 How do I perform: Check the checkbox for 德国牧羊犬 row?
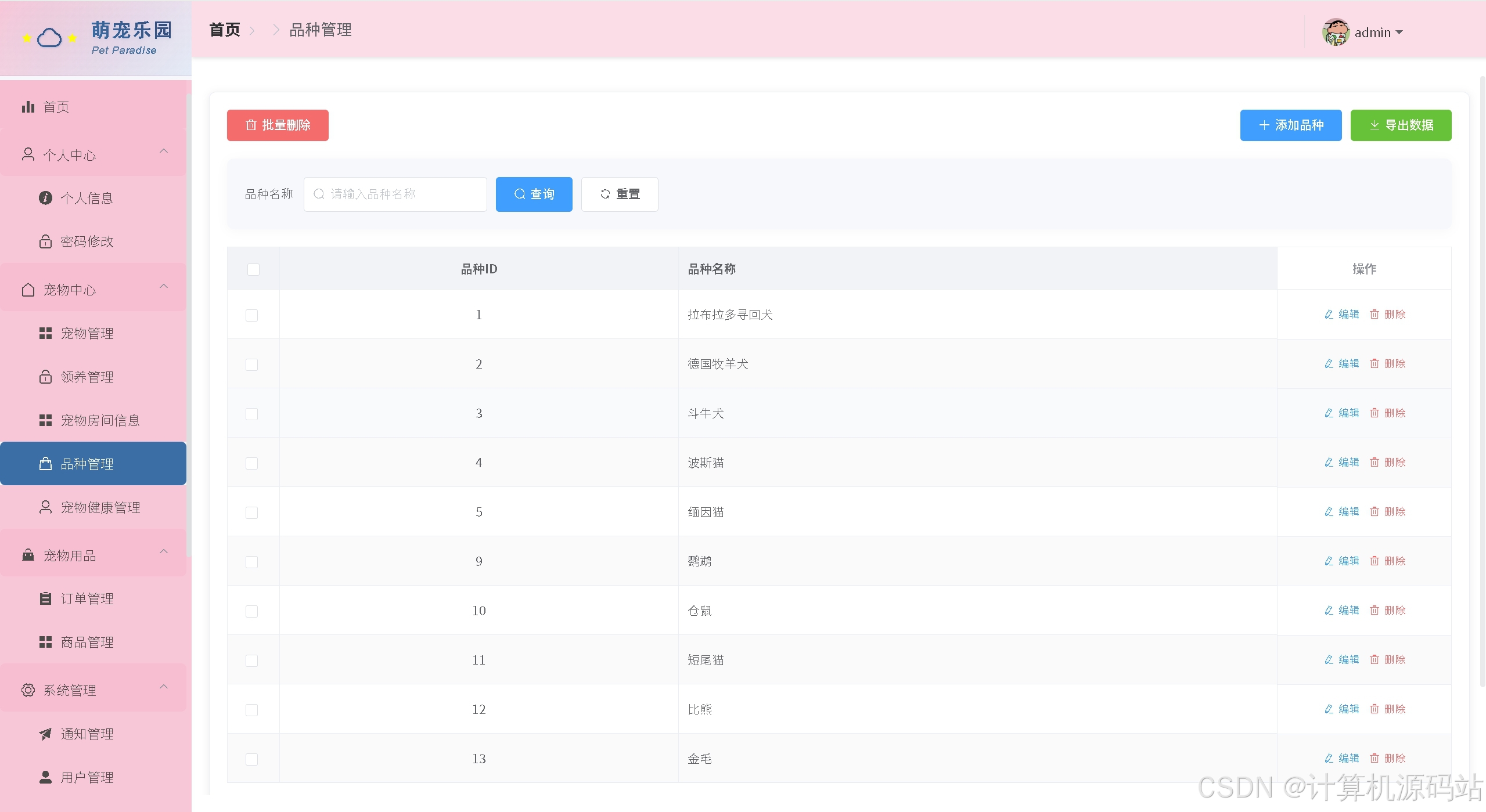[x=251, y=365]
